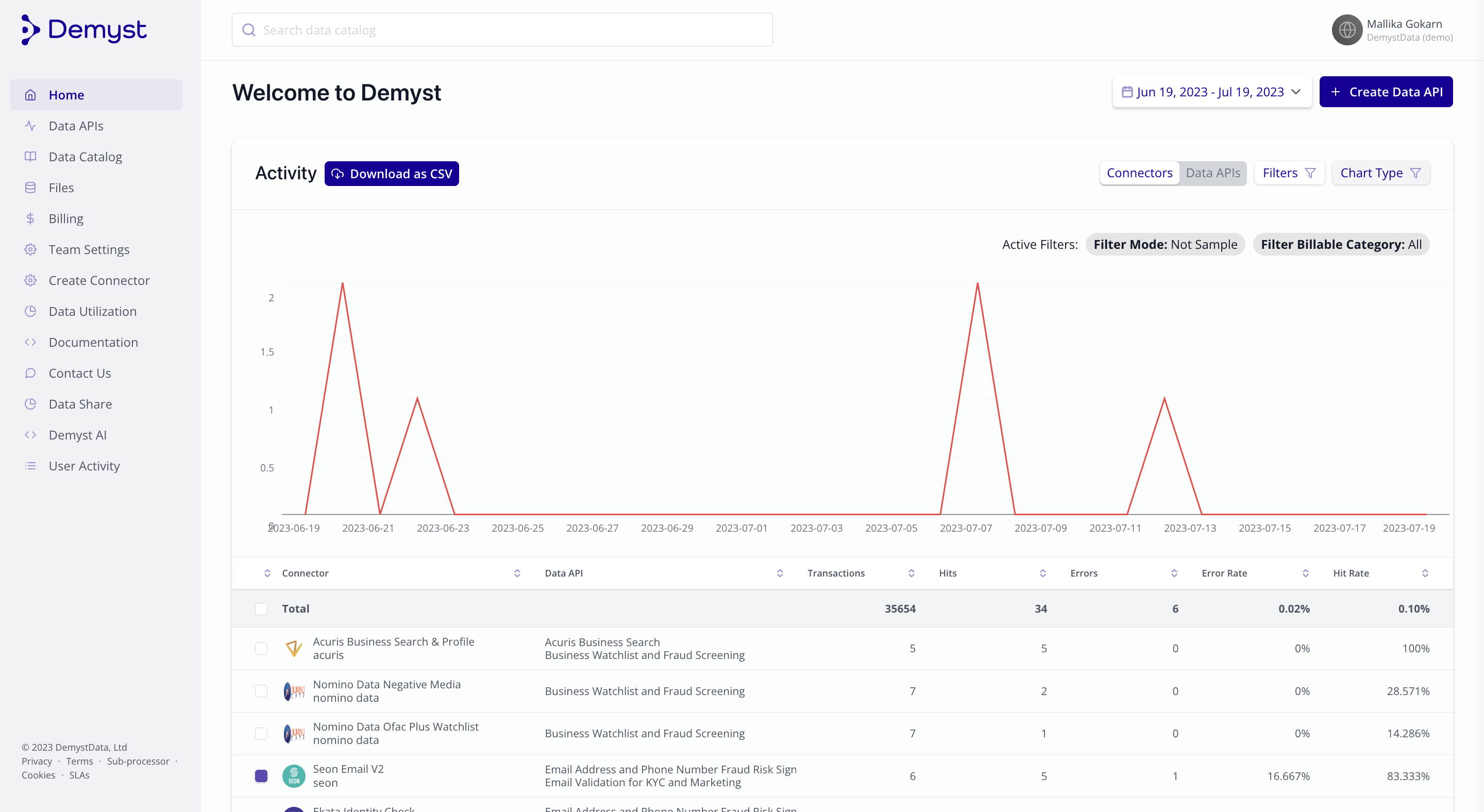1484x812 pixels.
Task: Click the Download as CSV button
Action: (392, 174)
